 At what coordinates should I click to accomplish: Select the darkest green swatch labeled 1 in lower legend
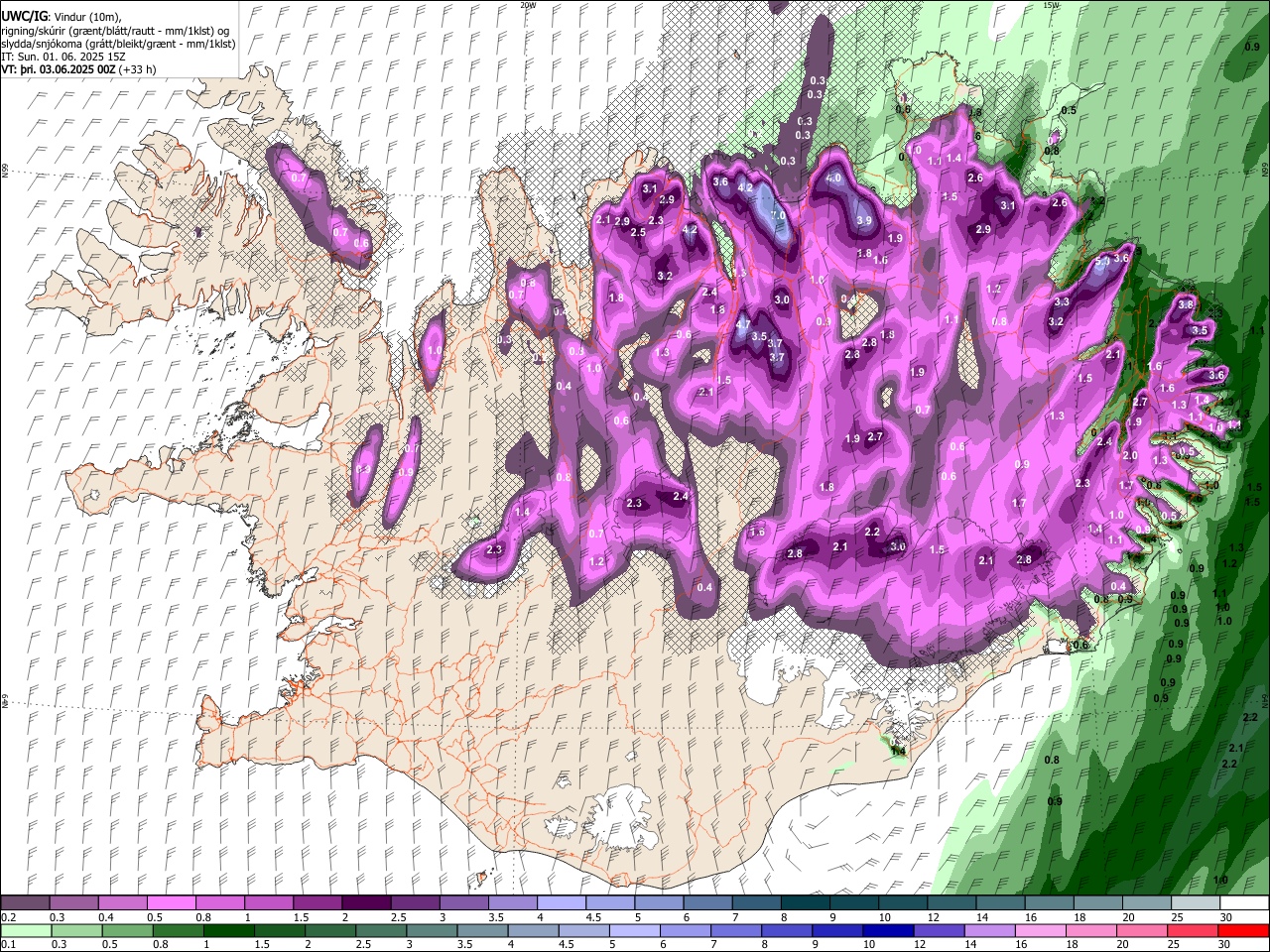click(x=229, y=930)
